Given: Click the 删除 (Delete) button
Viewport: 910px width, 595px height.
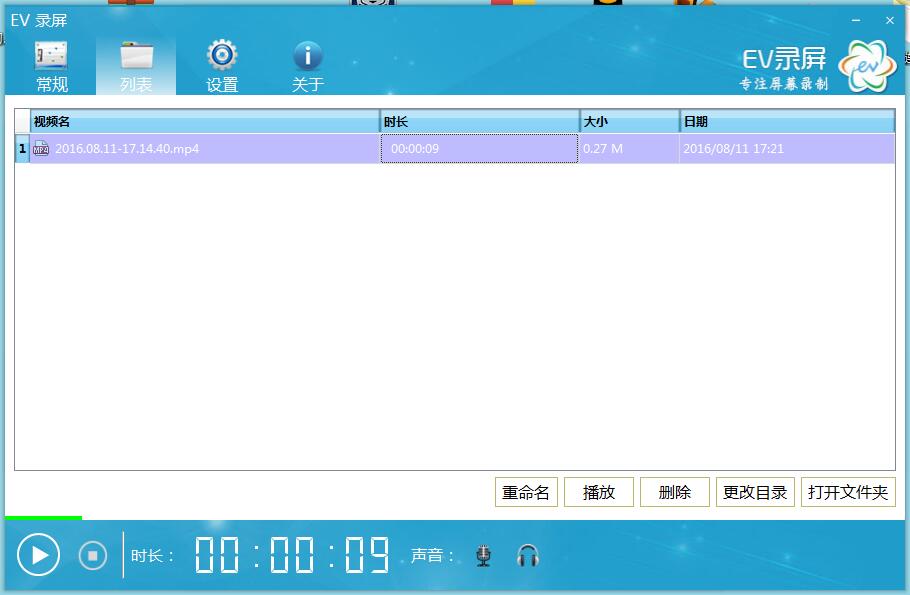Looking at the screenshot, I should coord(675,492).
